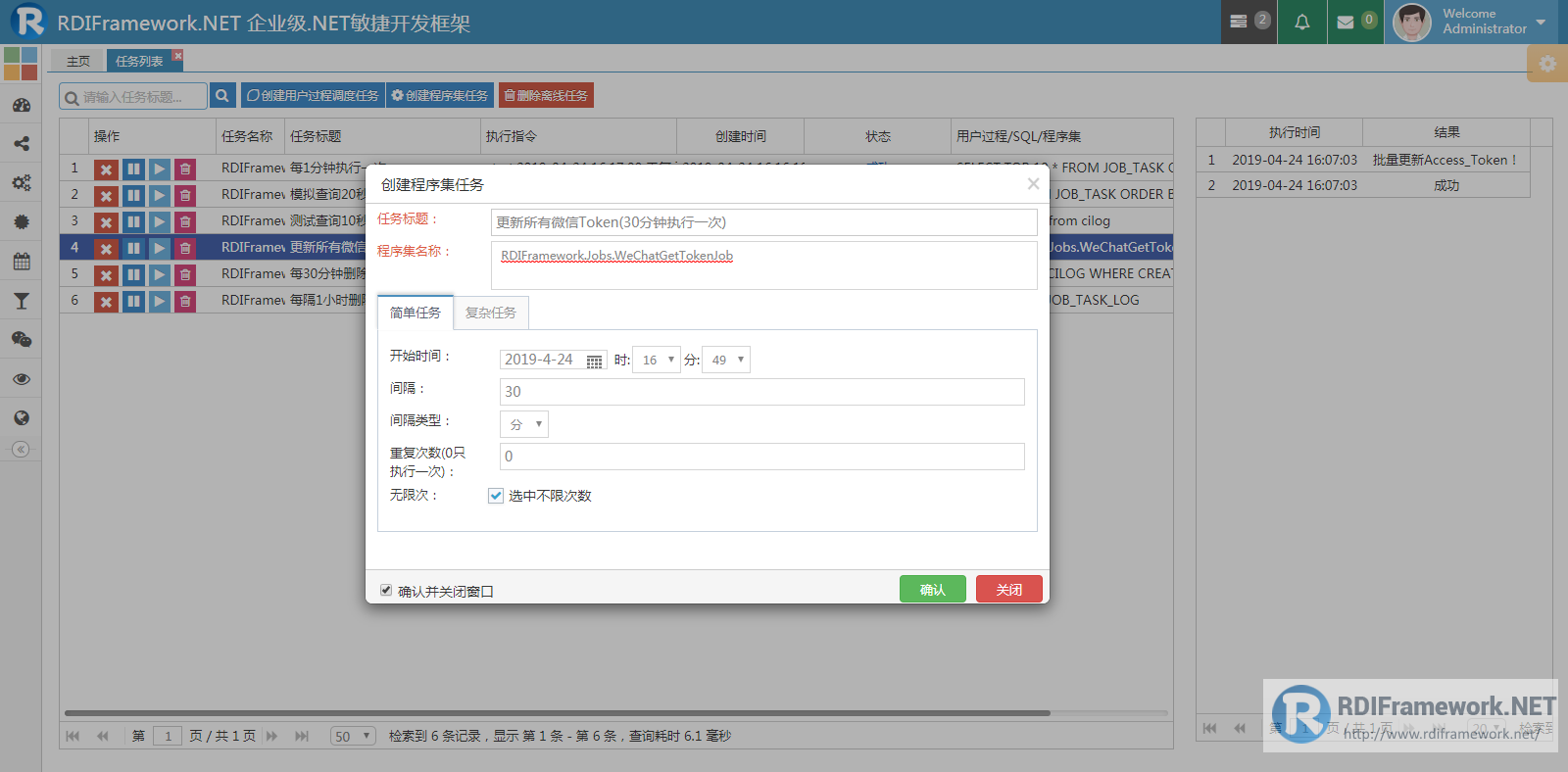Click the red 关闭 button
The width and height of the screenshot is (1568, 772).
[x=1009, y=589]
